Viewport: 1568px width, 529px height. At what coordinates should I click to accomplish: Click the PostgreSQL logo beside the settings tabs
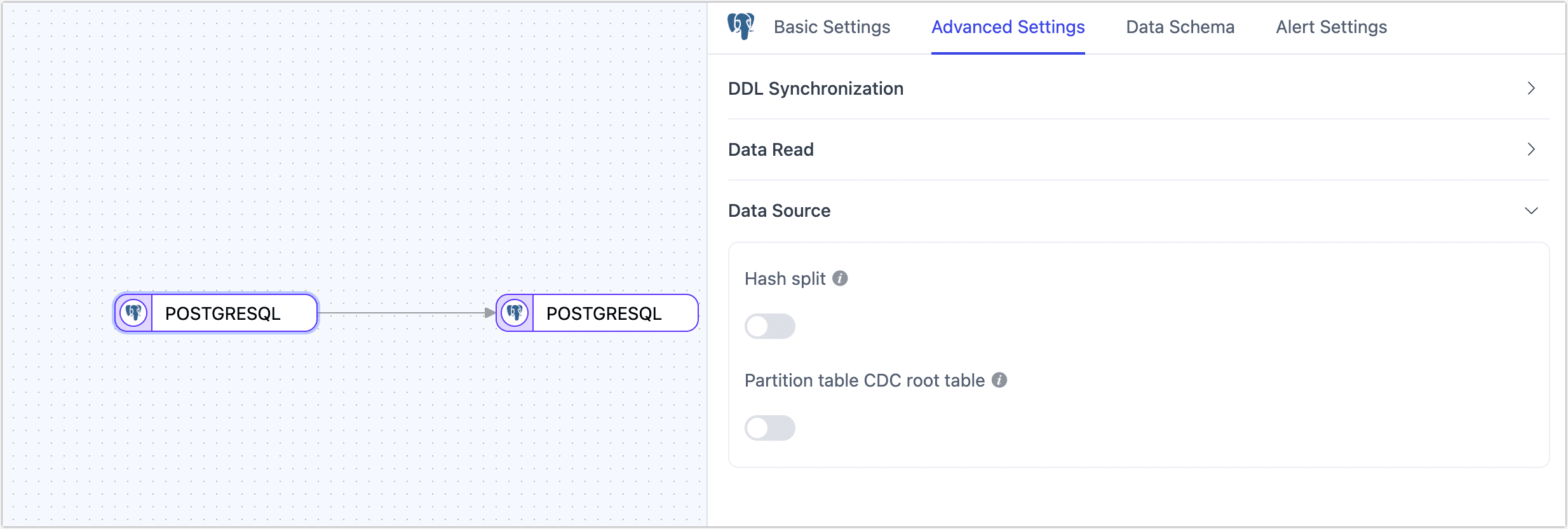point(742,27)
